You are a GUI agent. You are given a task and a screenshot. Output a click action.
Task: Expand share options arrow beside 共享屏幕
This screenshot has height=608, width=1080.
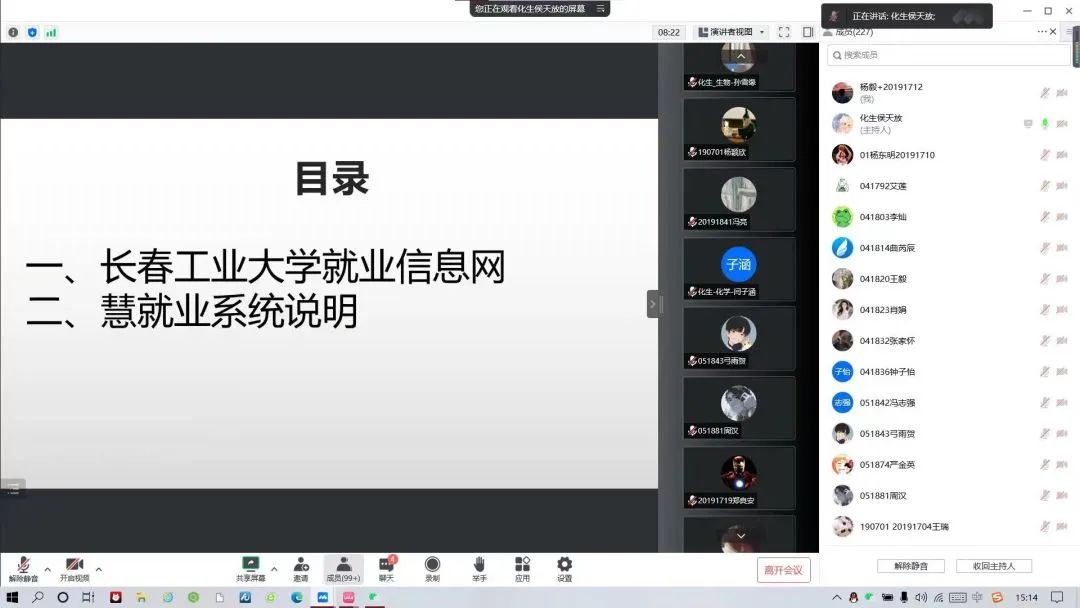coord(274,570)
